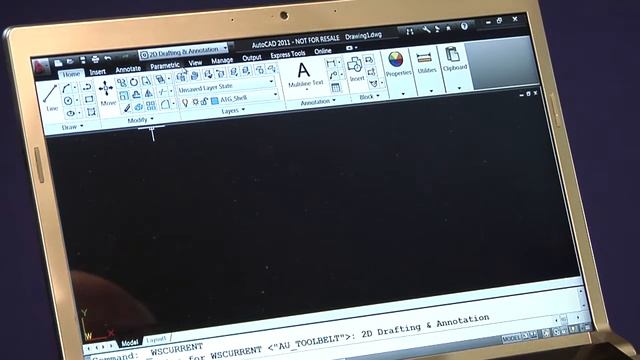Click the wrench icon in title bar
The height and width of the screenshot is (360, 640).
coord(426,29)
